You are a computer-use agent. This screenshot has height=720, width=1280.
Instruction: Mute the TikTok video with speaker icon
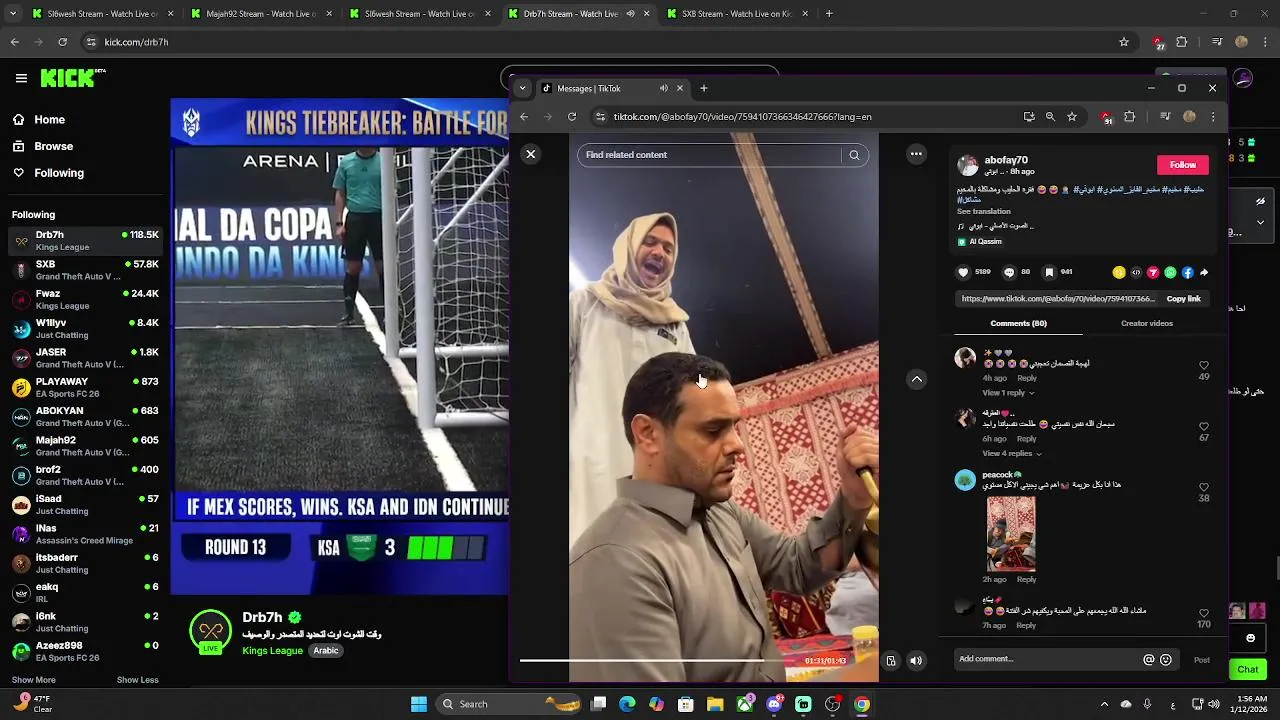pos(916,660)
